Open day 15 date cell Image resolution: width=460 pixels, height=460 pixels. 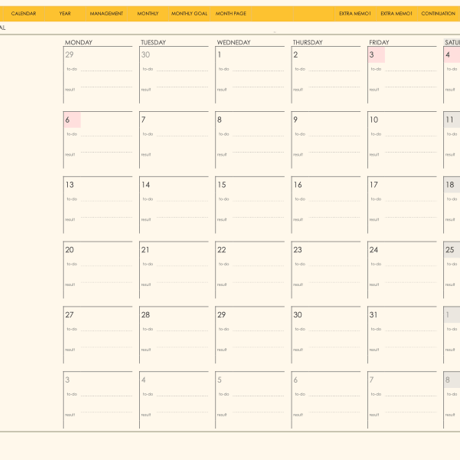222,185
